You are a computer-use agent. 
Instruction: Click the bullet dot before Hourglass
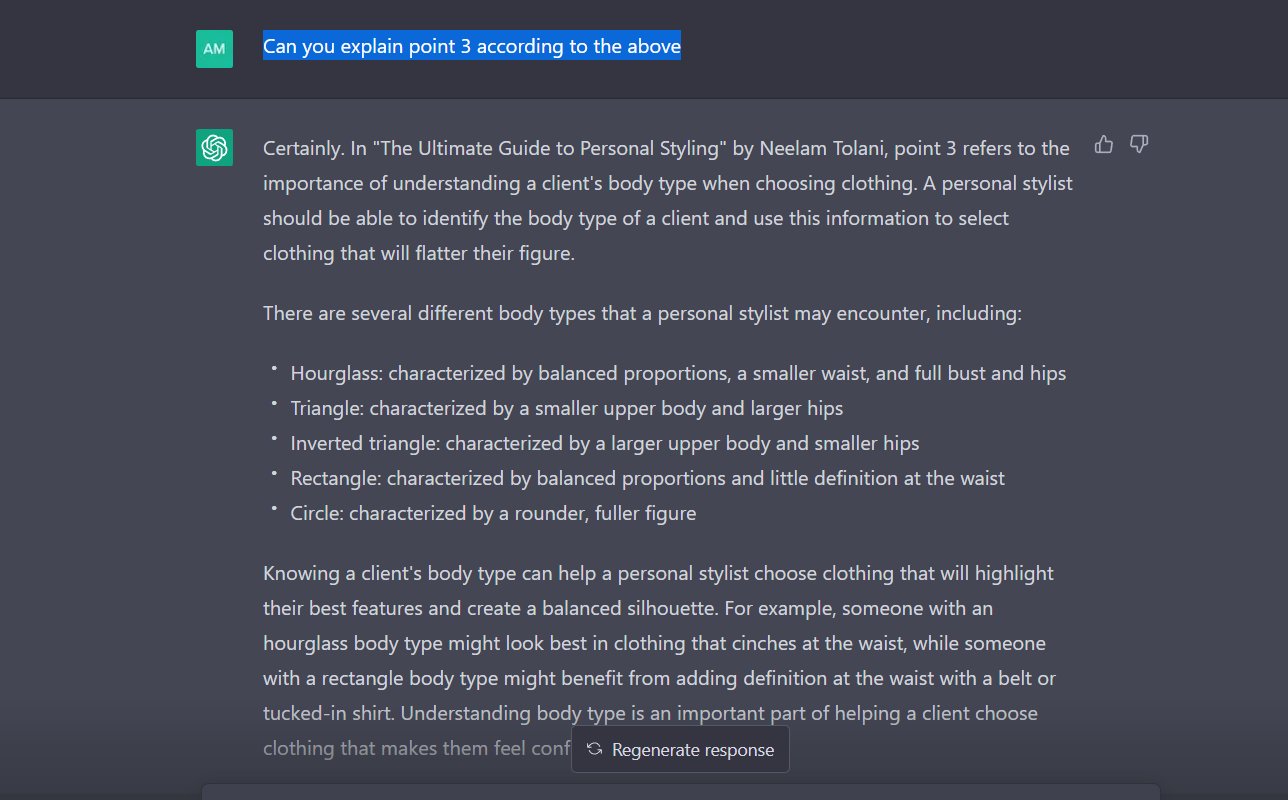click(x=273, y=368)
